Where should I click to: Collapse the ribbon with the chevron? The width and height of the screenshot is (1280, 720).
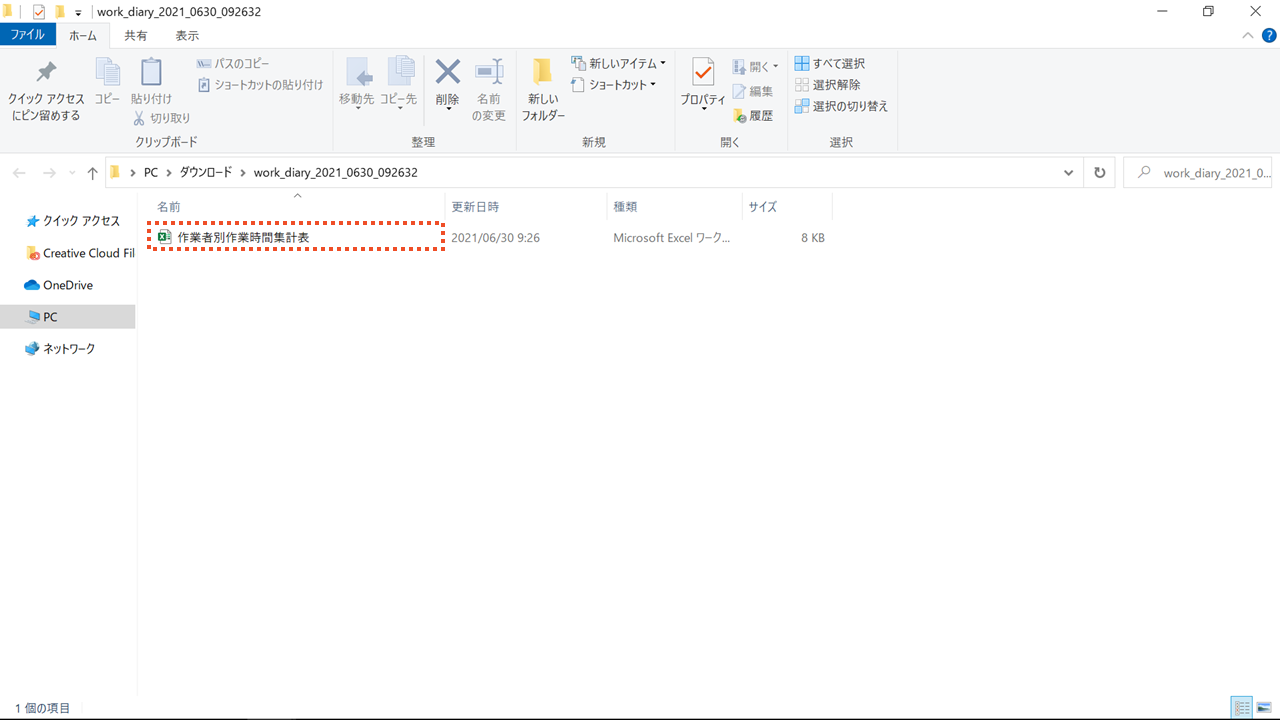click(1247, 35)
